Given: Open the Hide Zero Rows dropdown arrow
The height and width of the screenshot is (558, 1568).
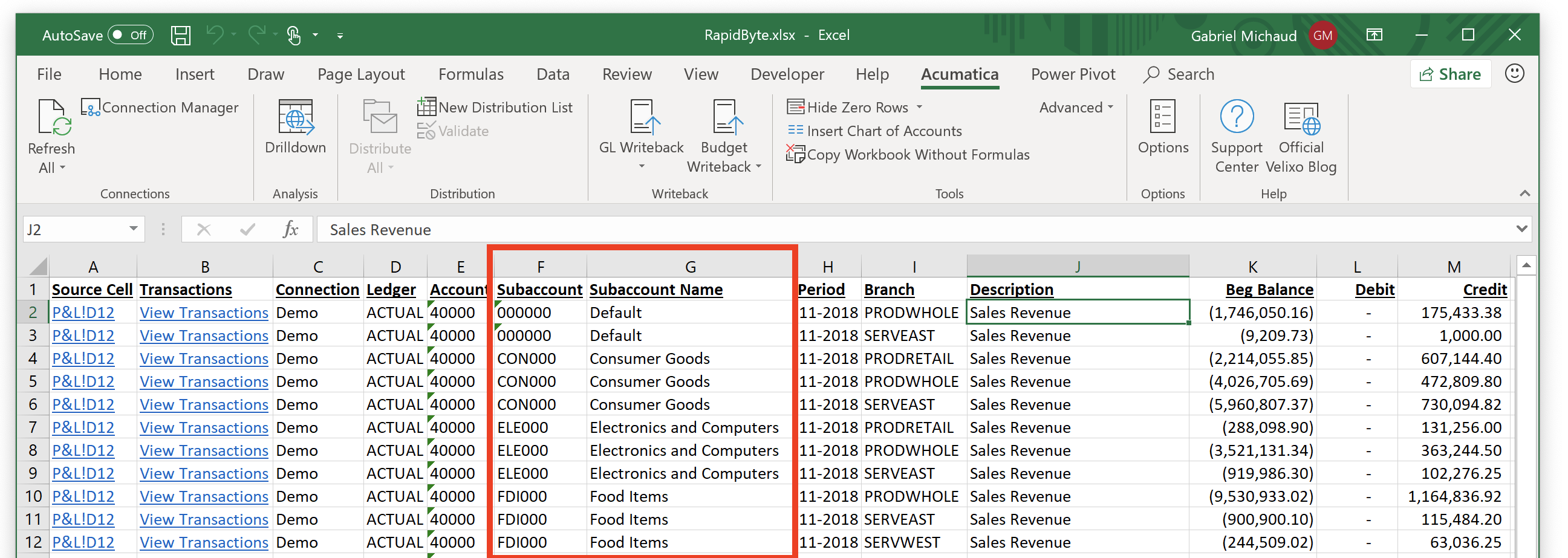Looking at the screenshot, I should coord(919,107).
